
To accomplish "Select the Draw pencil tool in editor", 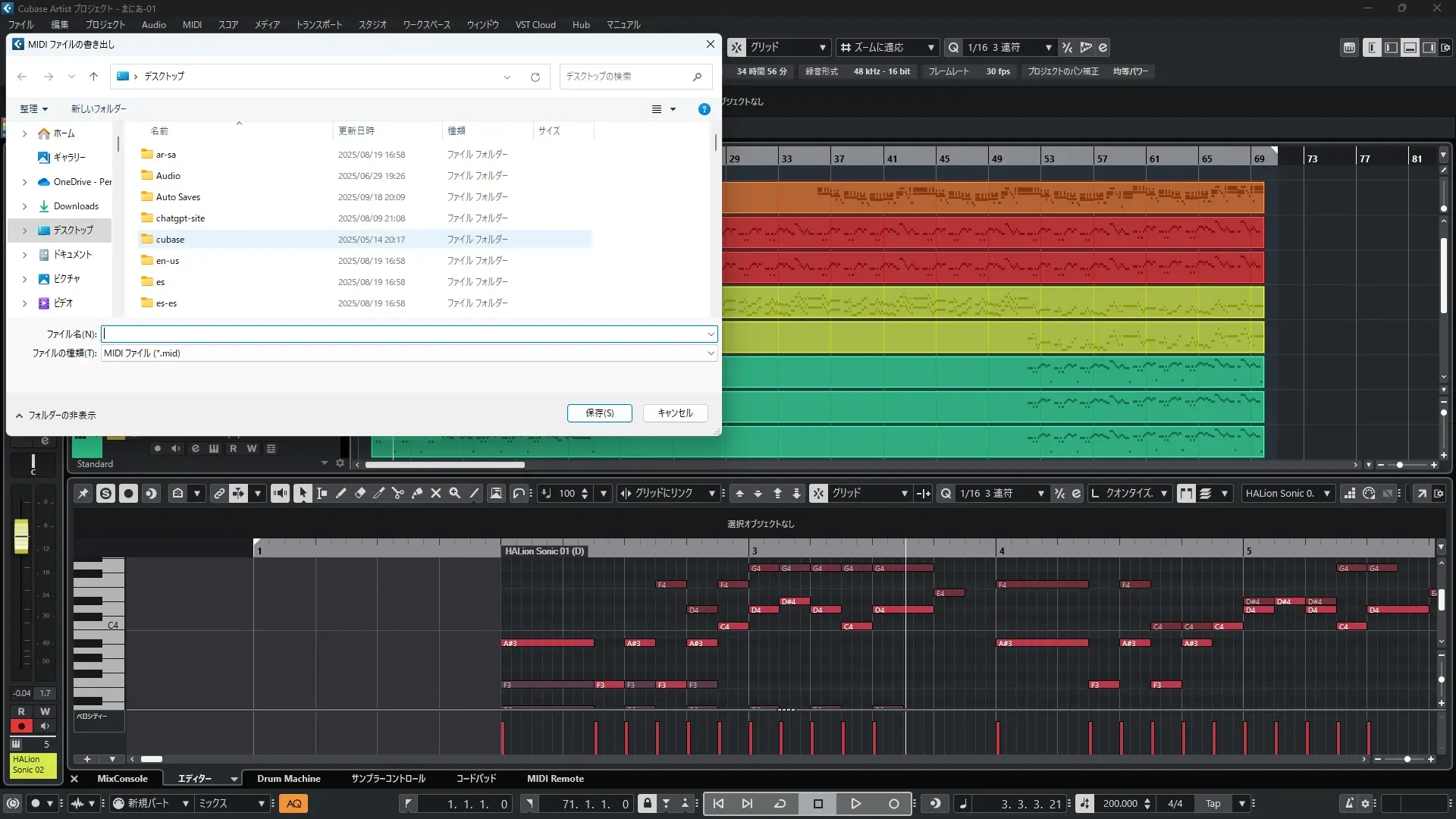I will (341, 494).
